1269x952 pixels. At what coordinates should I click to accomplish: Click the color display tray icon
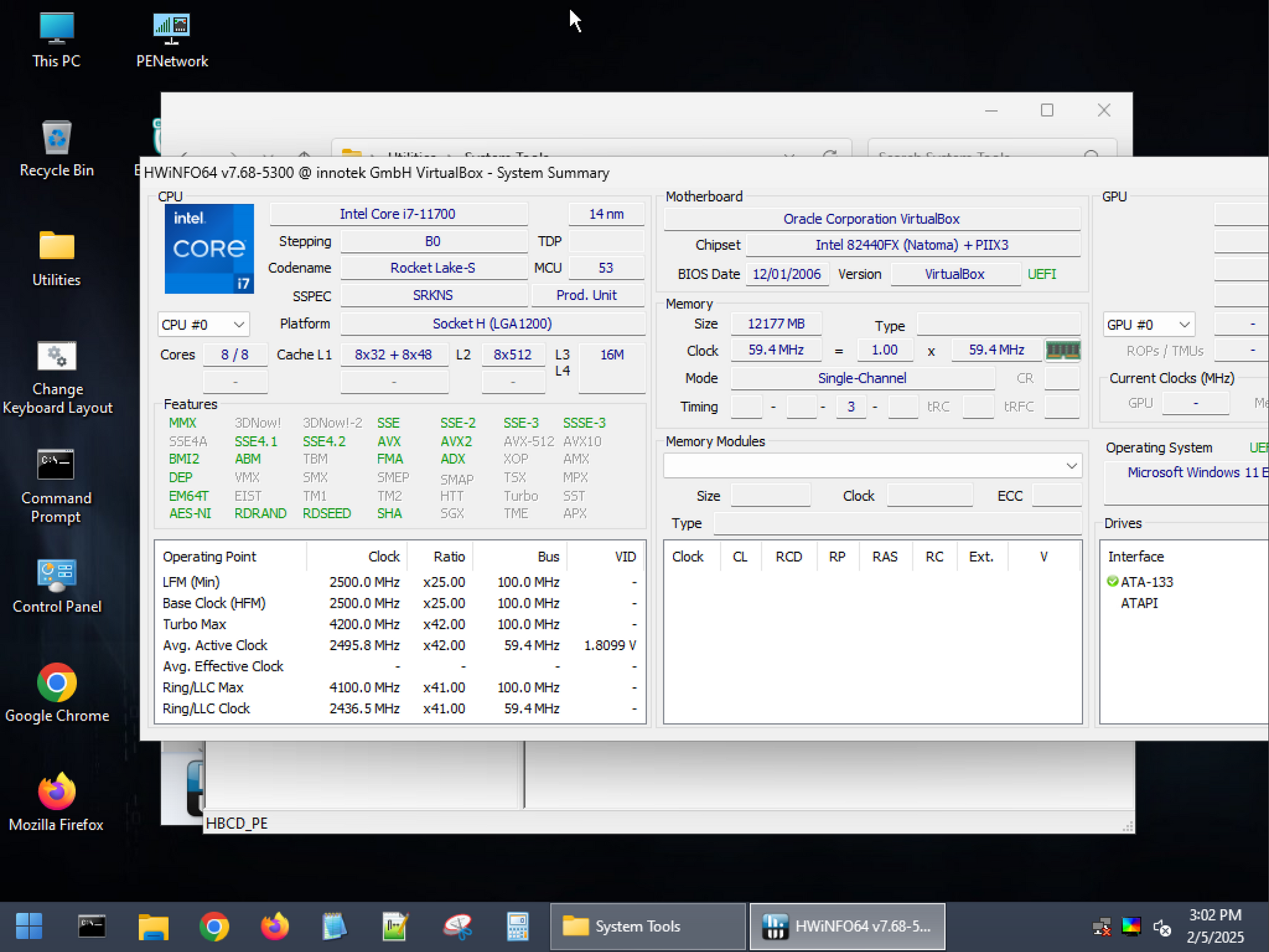pos(1131,927)
